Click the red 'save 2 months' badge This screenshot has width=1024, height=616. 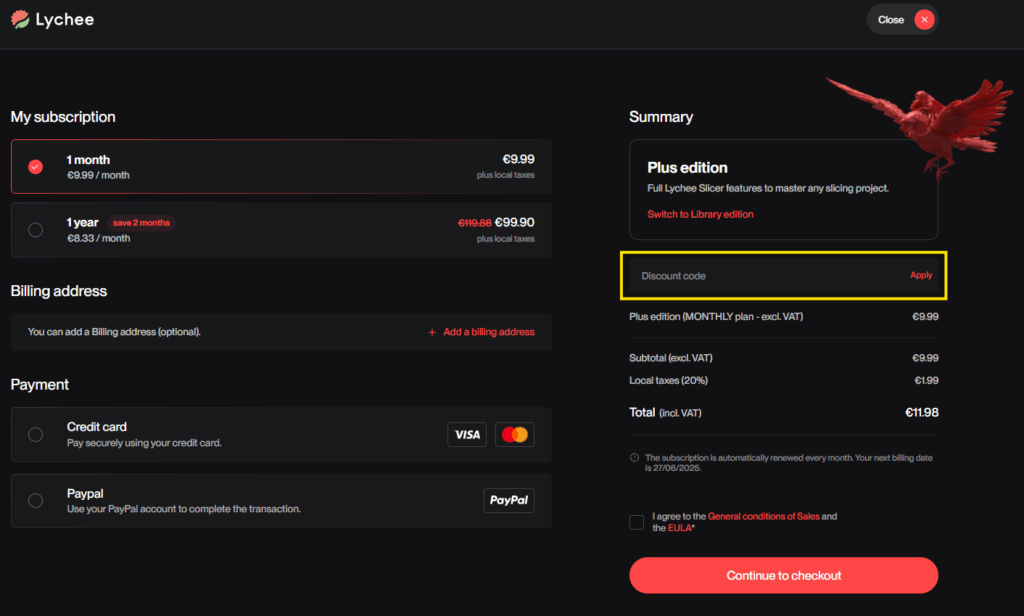(x=141, y=222)
